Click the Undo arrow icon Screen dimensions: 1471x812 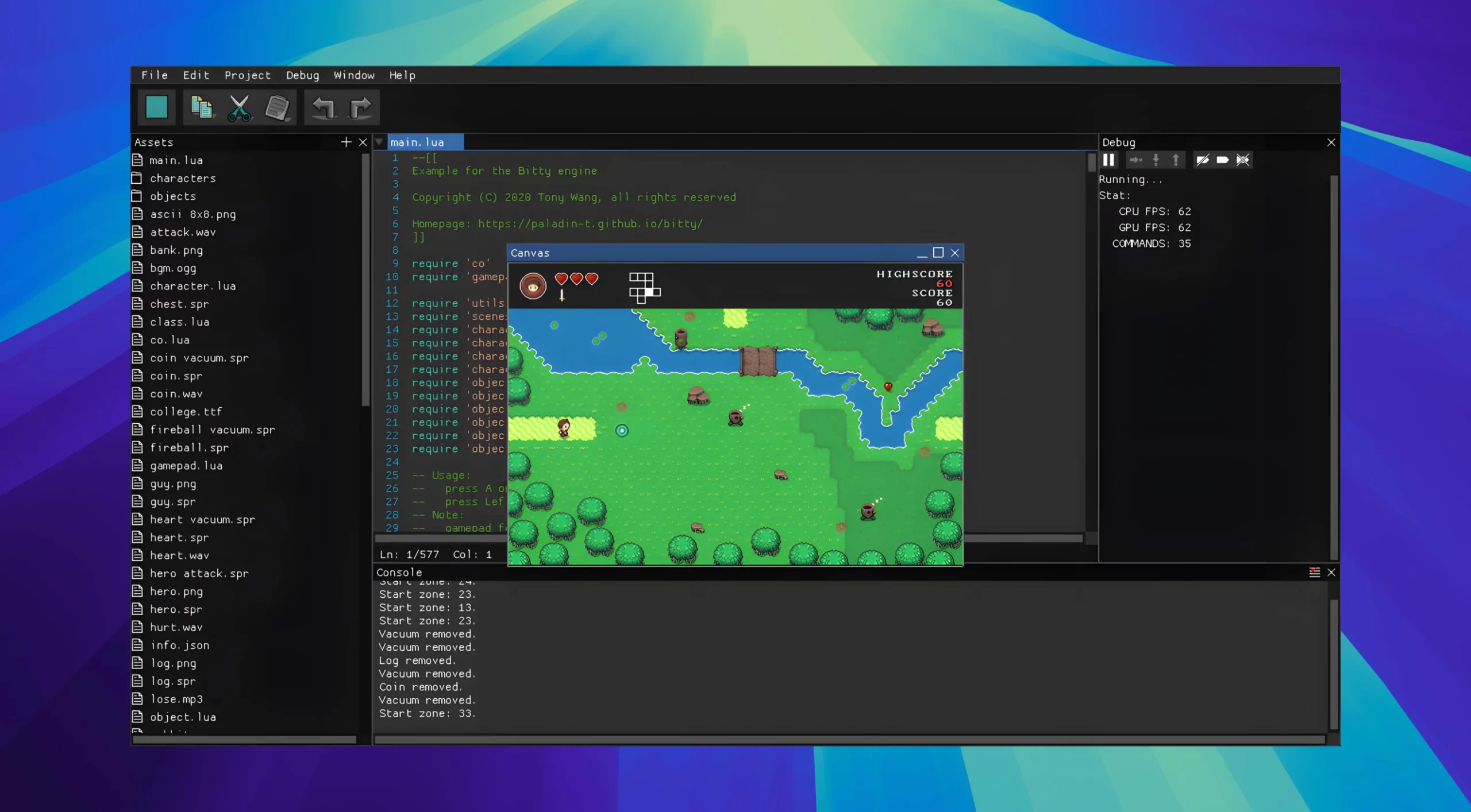tap(323, 107)
